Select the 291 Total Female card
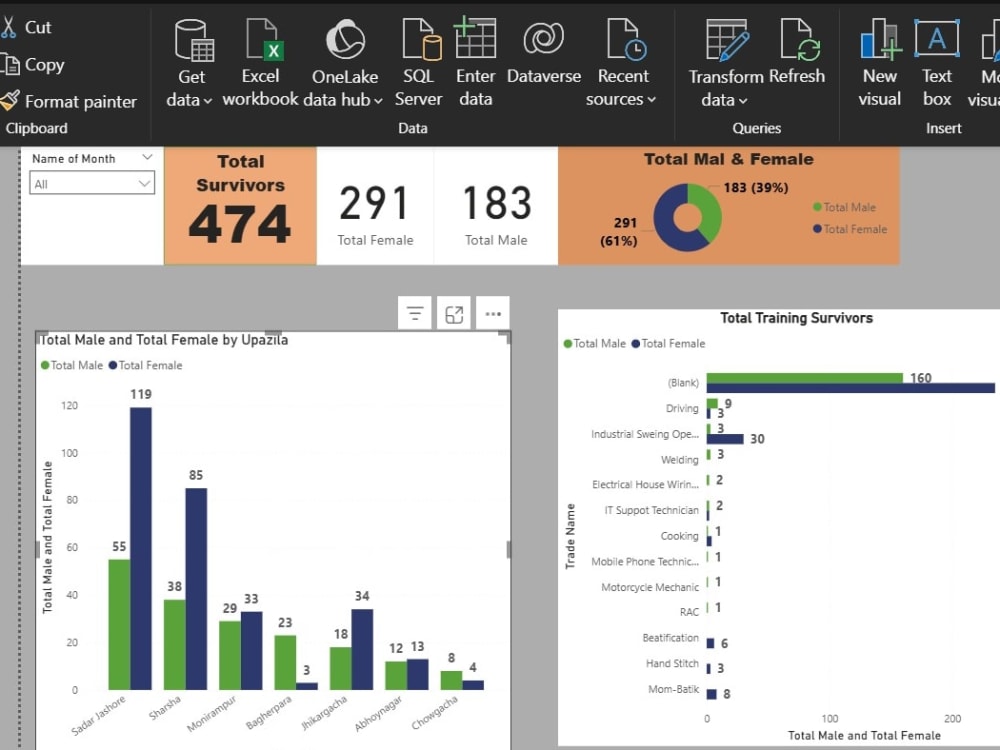The image size is (1000, 750). click(x=375, y=205)
